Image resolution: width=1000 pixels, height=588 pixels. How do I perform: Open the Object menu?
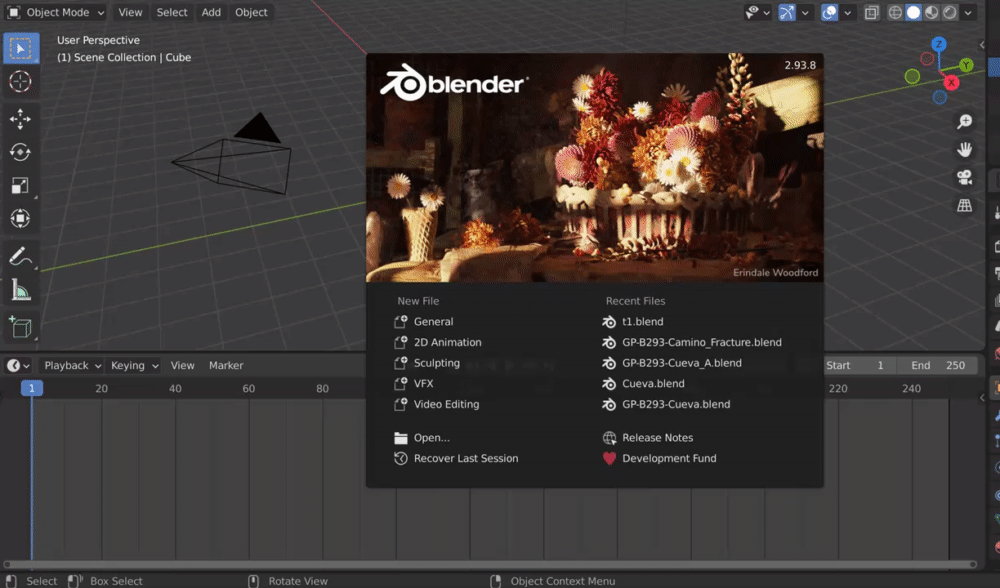coord(251,12)
